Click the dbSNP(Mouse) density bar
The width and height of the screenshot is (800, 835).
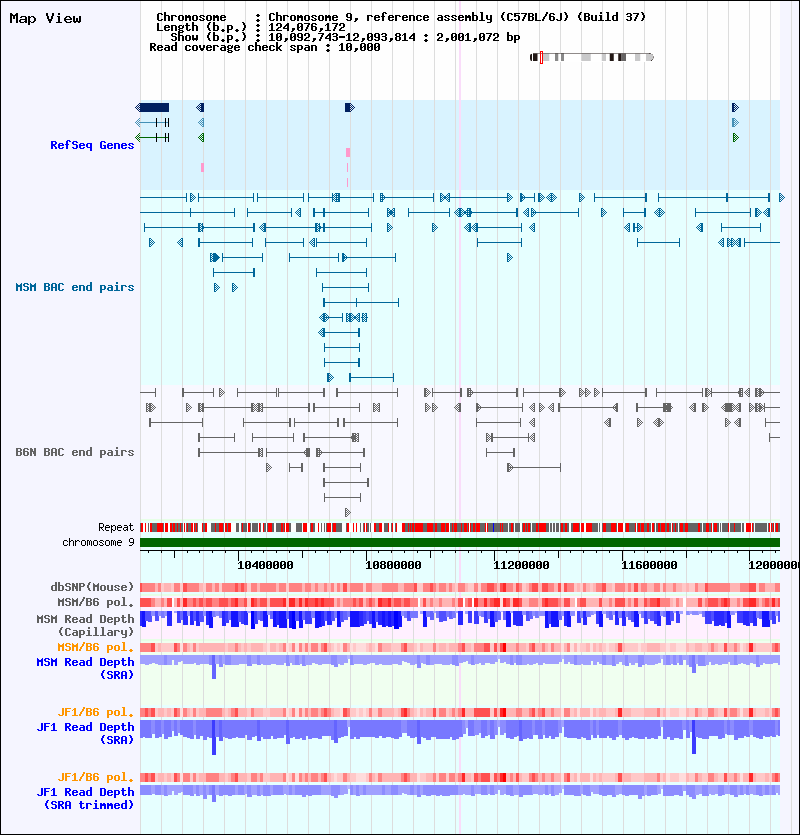click(460, 587)
